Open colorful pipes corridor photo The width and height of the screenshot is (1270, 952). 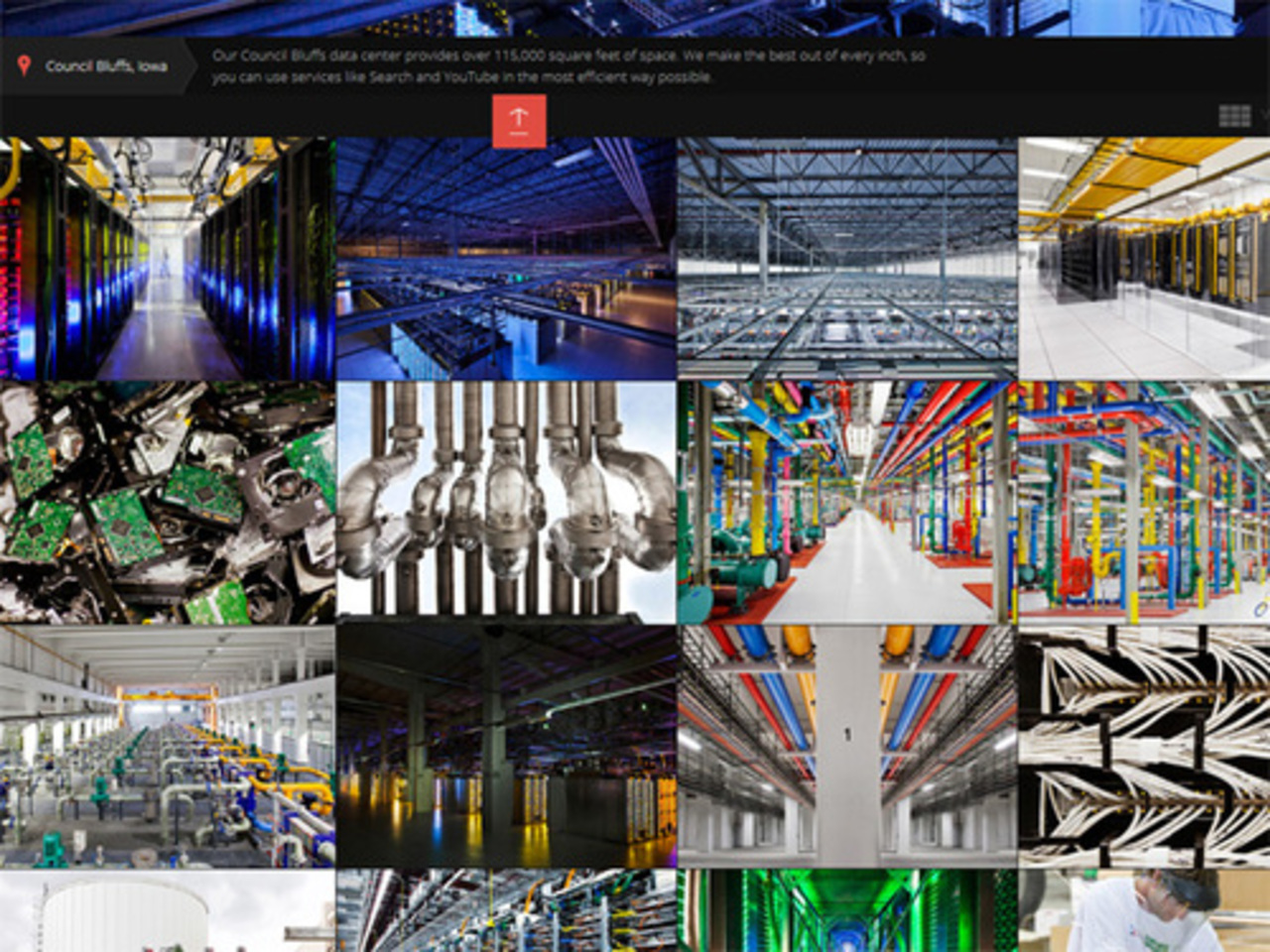coord(847,503)
